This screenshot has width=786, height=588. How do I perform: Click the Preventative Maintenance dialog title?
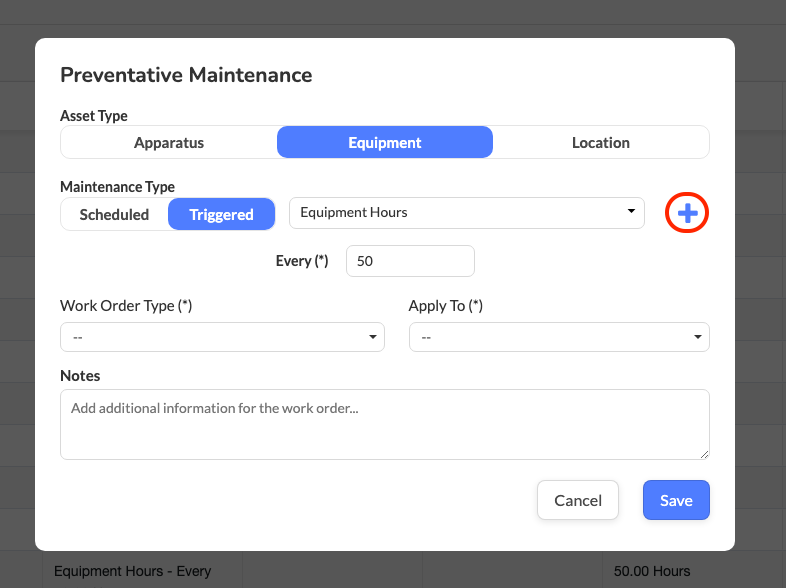(x=186, y=75)
